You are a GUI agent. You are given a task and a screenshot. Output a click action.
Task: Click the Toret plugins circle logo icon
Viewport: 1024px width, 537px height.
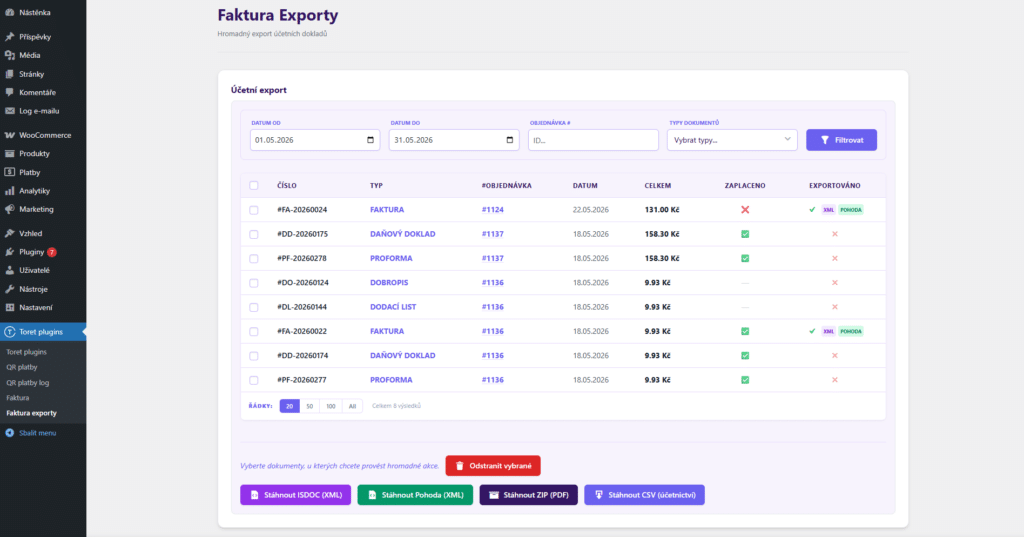point(10,332)
